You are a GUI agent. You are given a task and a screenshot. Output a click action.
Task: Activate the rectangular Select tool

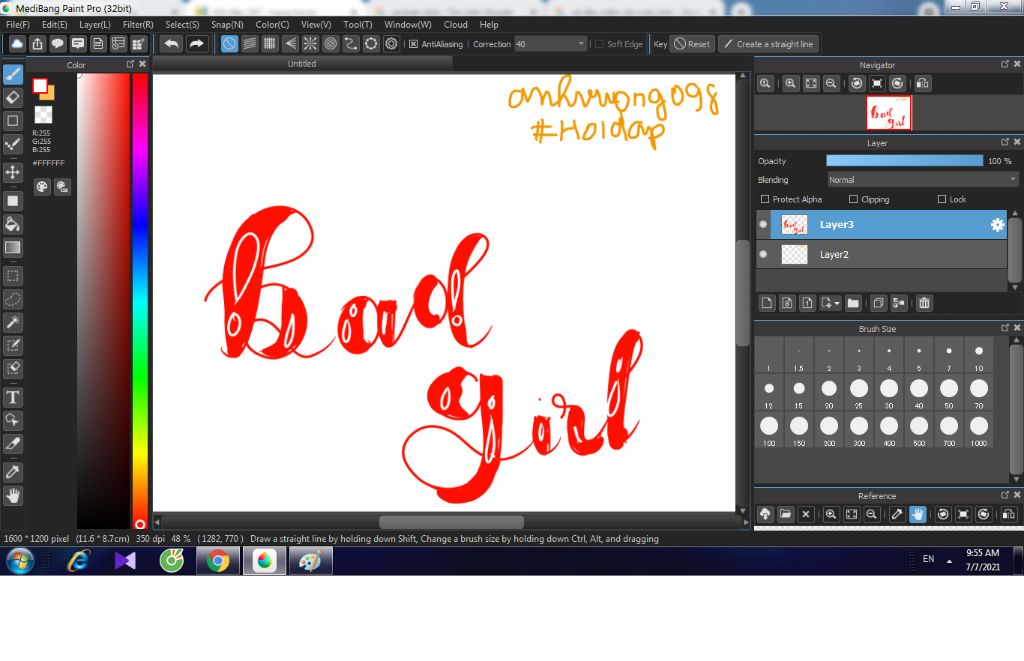point(13,276)
